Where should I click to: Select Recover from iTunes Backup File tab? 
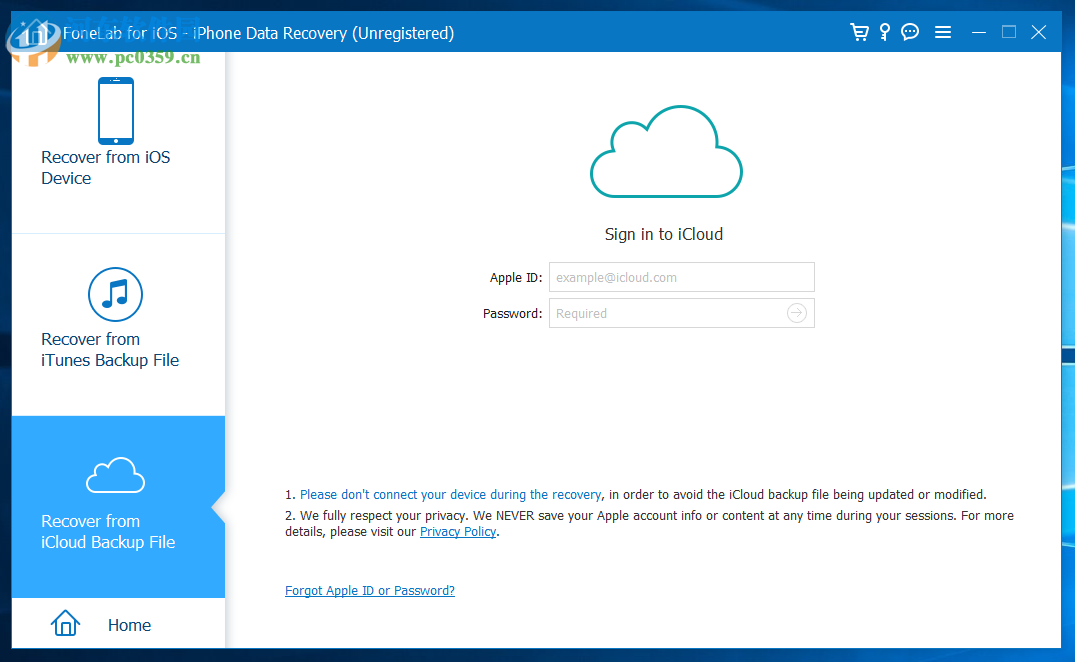click(118, 325)
